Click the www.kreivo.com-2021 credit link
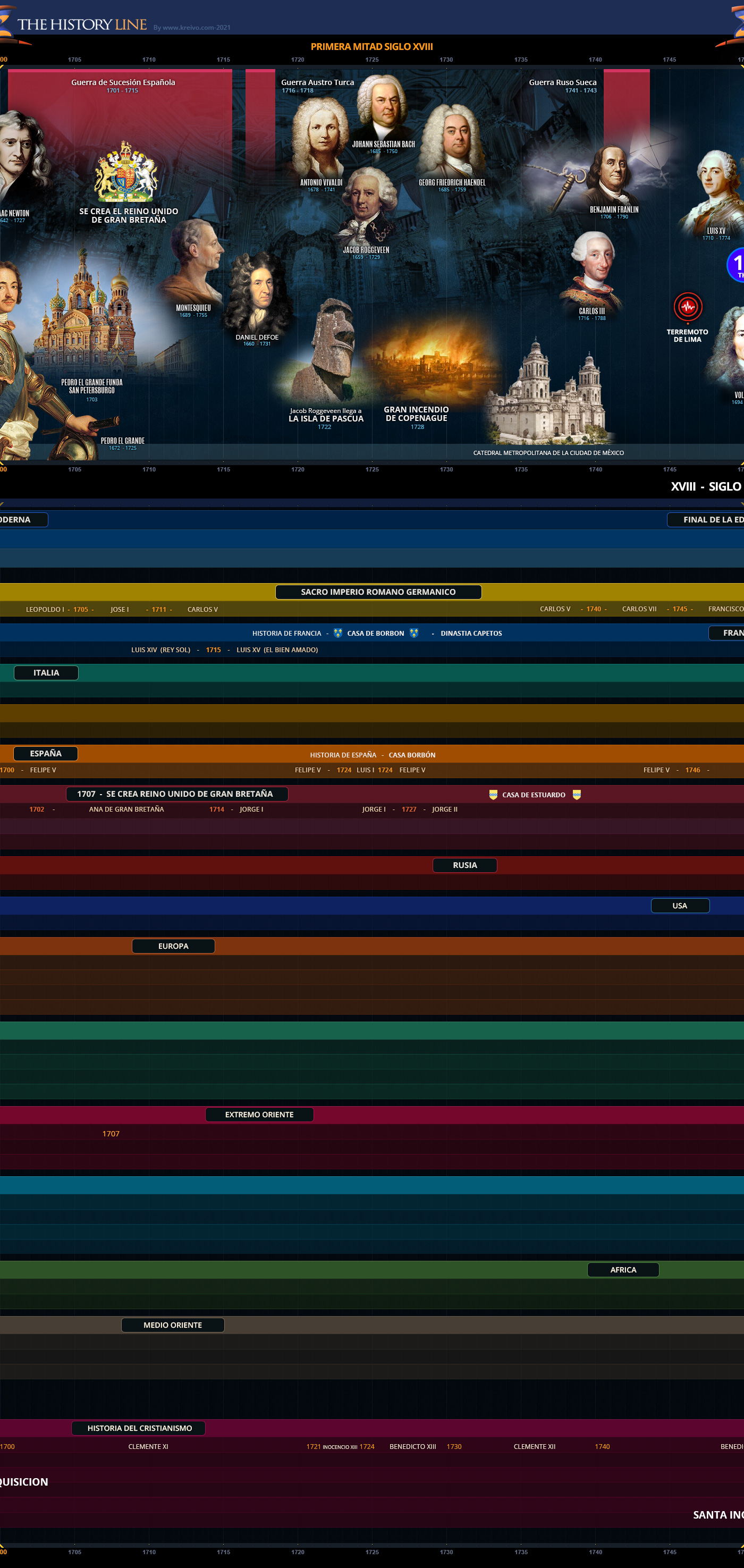The width and height of the screenshot is (744, 1568). 192,28
